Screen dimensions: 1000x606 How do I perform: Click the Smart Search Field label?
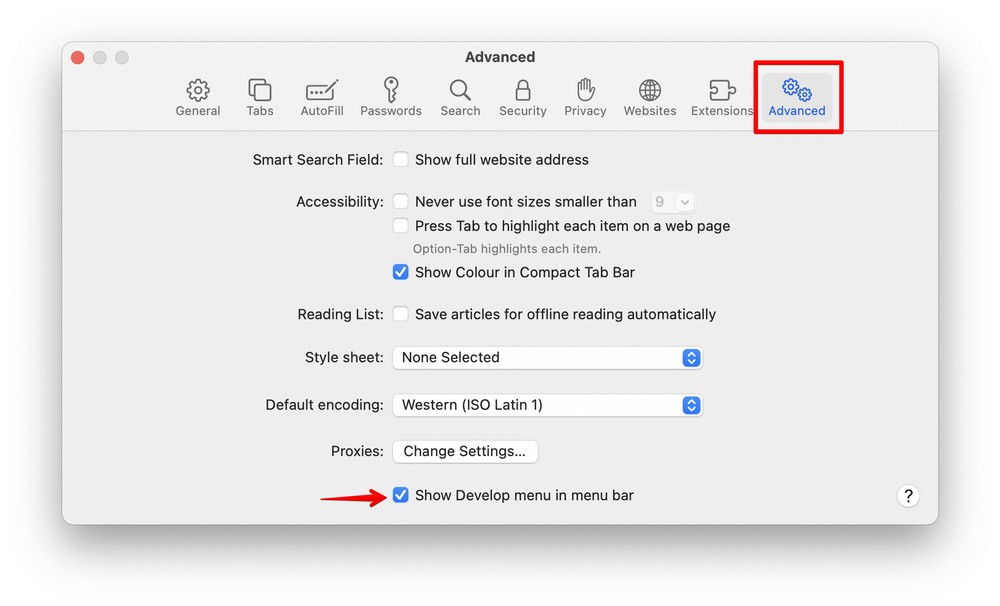[318, 160]
